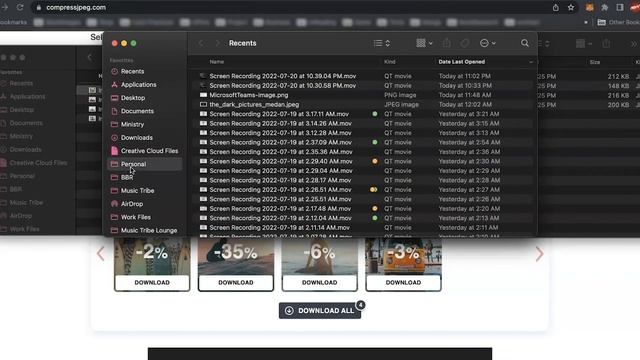640x360 pixels.
Task: Open the Extensions puzzle icon in Chrome
Action: [x=604, y=7]
